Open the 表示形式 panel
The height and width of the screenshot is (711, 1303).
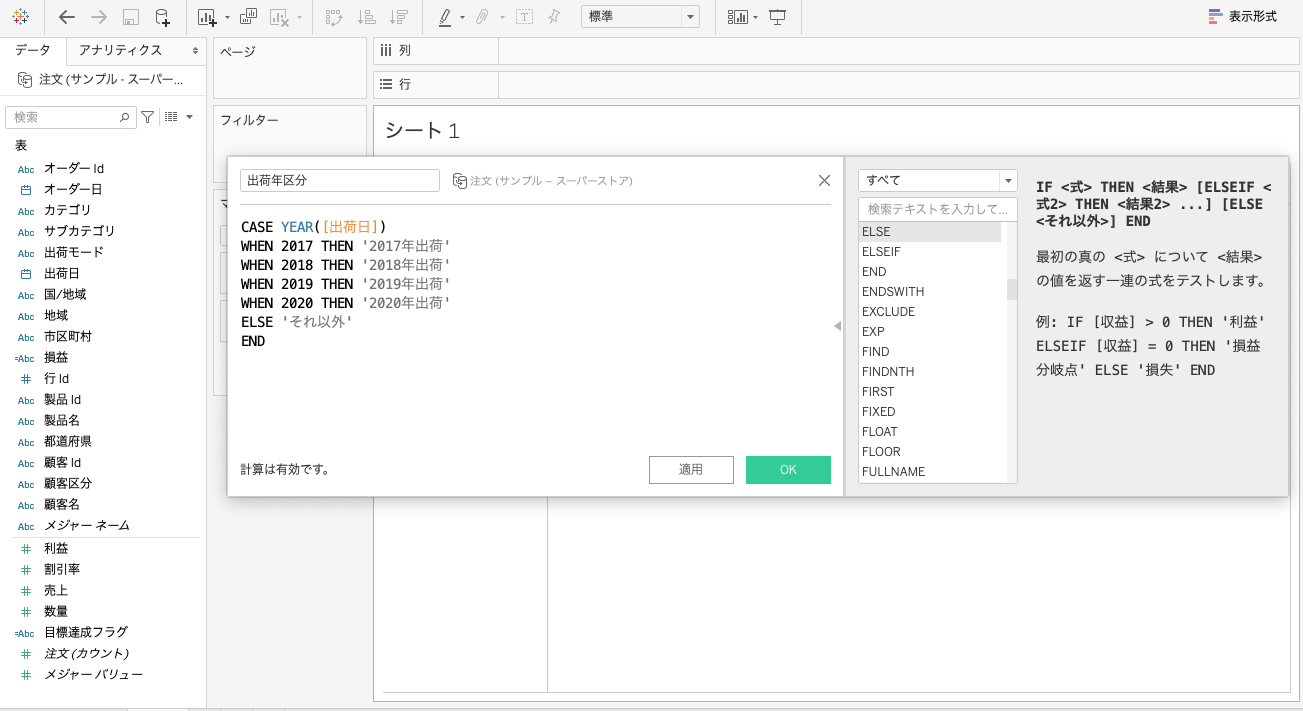click(x=1244, y=17)
